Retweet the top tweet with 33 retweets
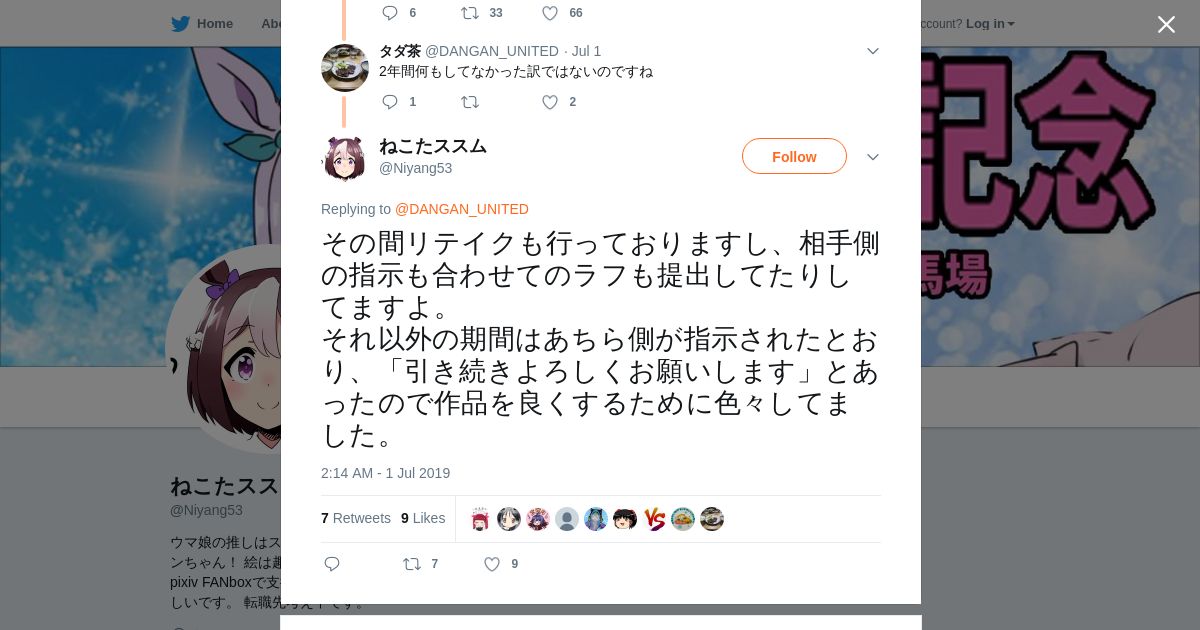Image resolution: width=1200 pixels, height=630 pixels. pyautogui.click(x=470, y=13)
